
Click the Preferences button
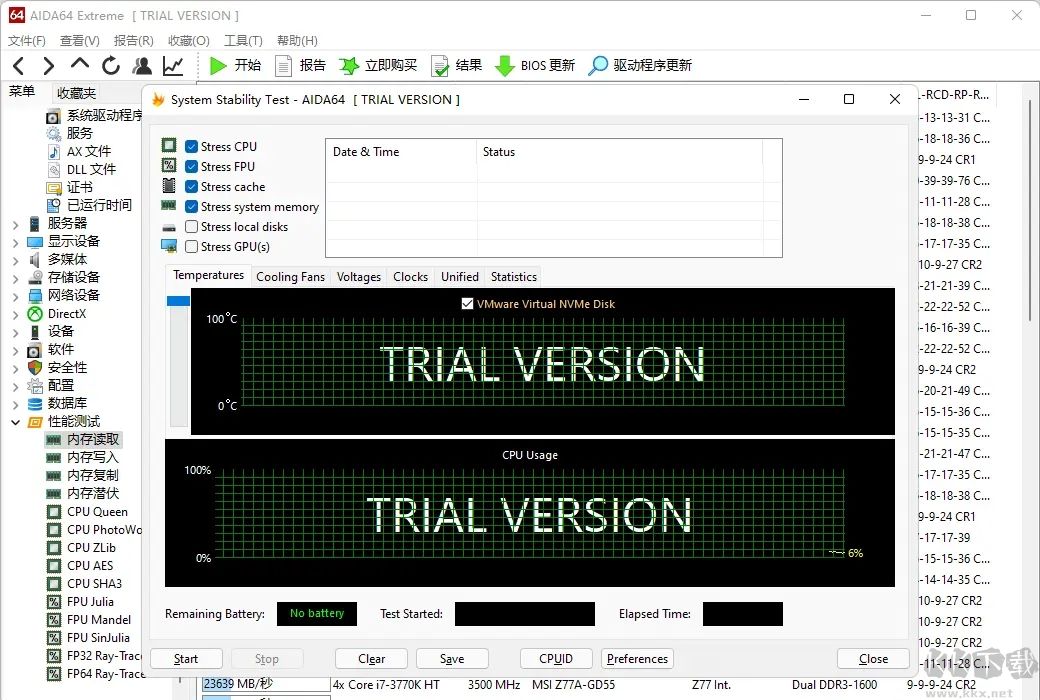(x=637, y=659)
